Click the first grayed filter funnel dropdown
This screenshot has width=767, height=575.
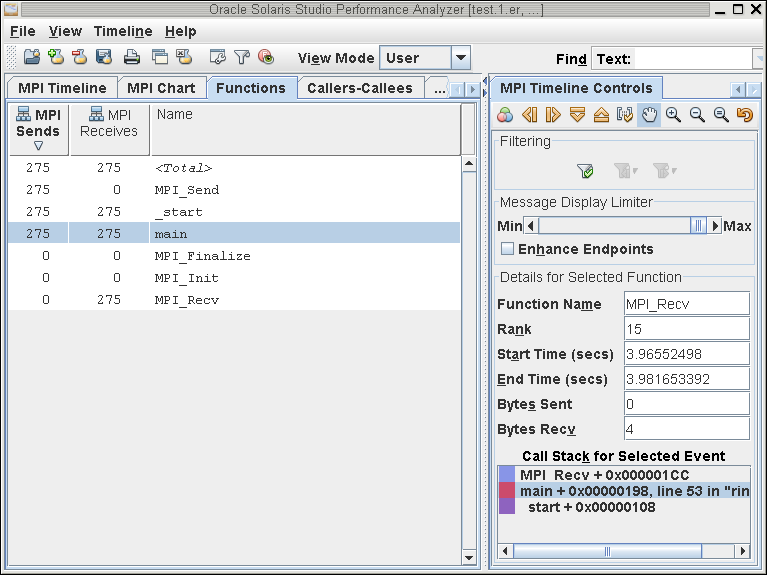coord(625,171)
